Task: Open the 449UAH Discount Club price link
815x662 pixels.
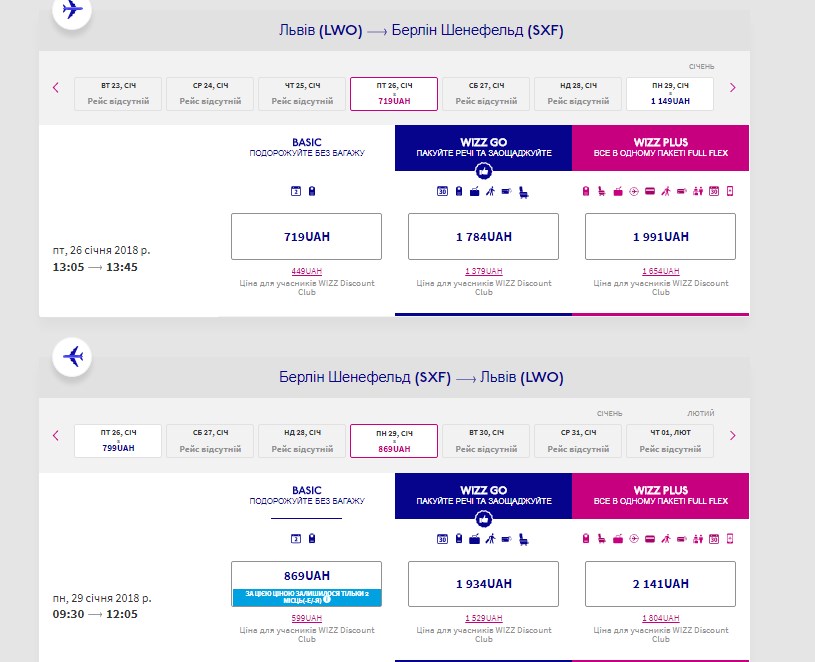Action: click(306, 271)
